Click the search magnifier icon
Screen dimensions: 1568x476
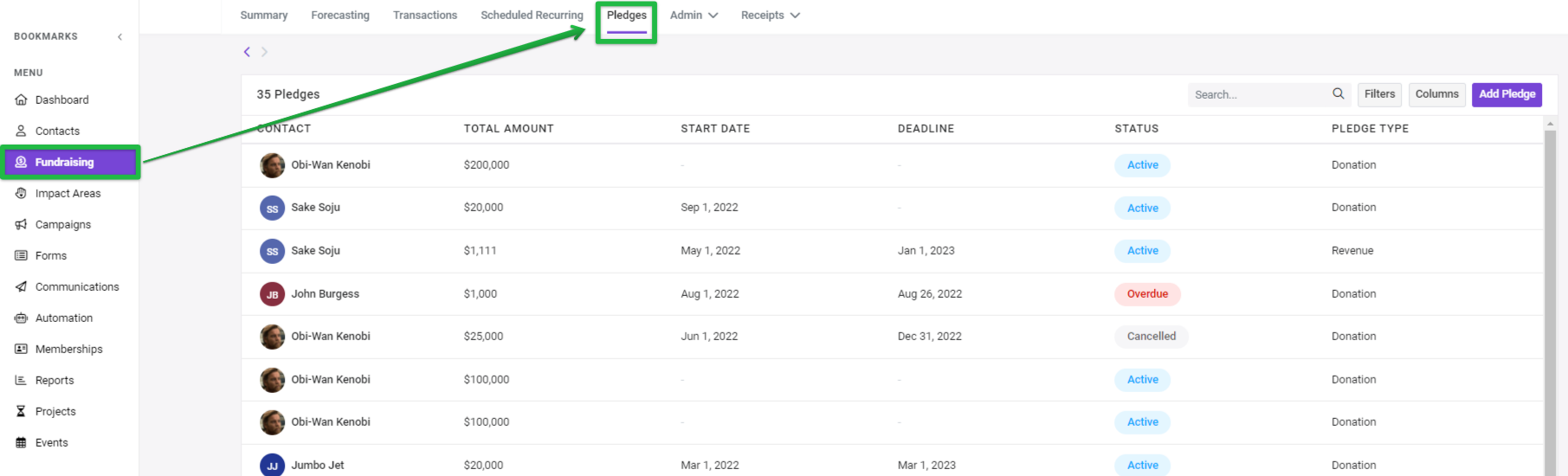[x=1338, y=93]
